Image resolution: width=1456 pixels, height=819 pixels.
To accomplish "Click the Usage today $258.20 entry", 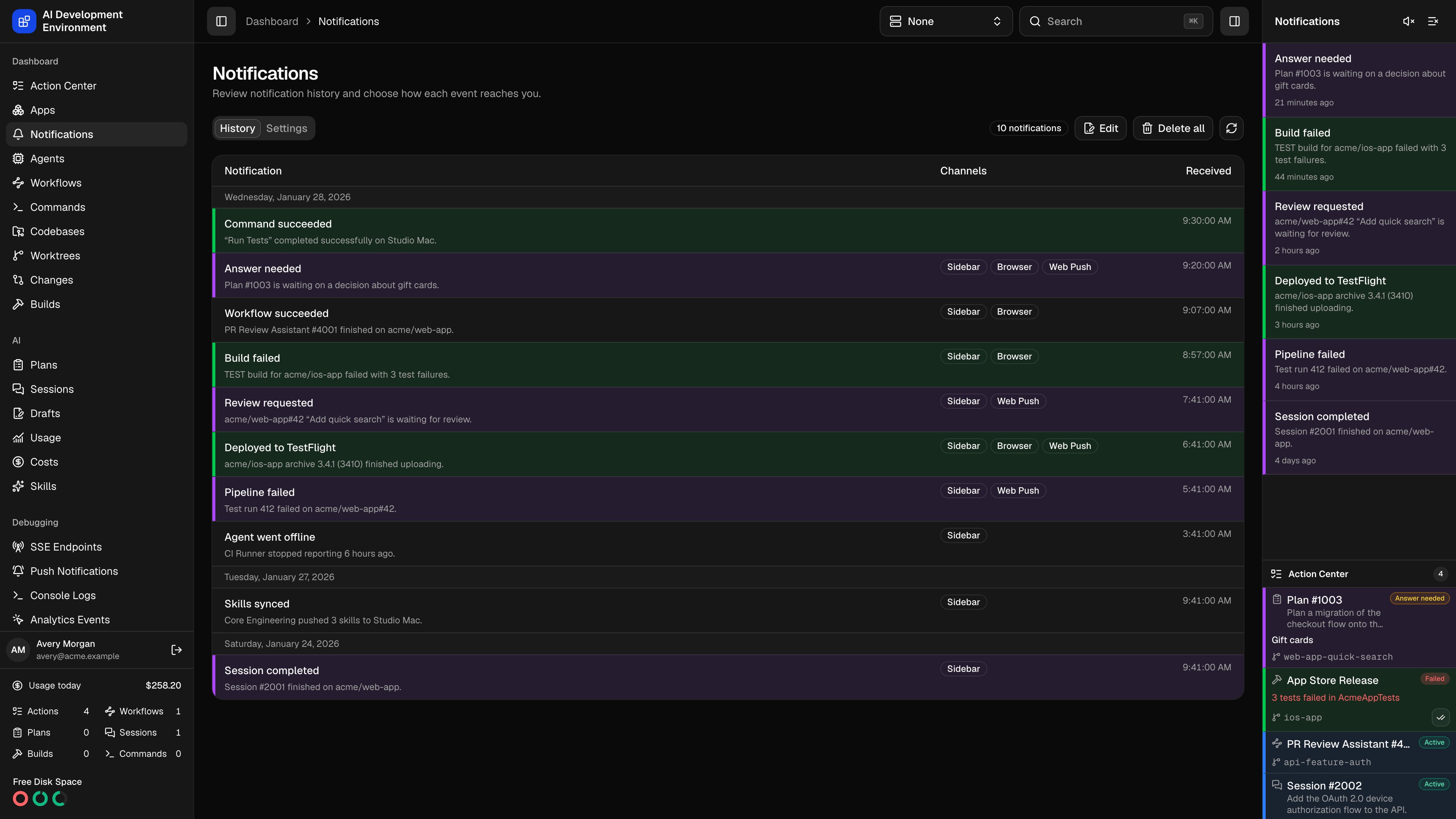I will tap(97, 686).
